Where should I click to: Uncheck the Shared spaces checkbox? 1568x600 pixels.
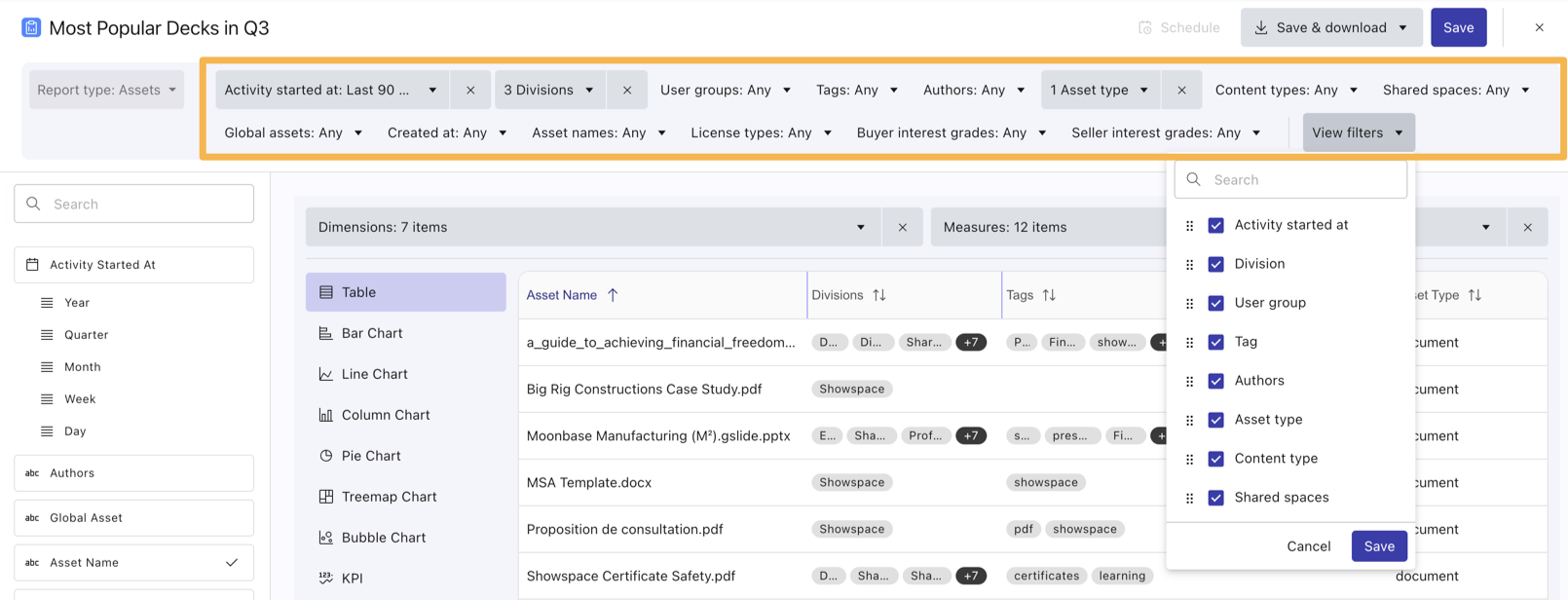[x=1215, y=498]
